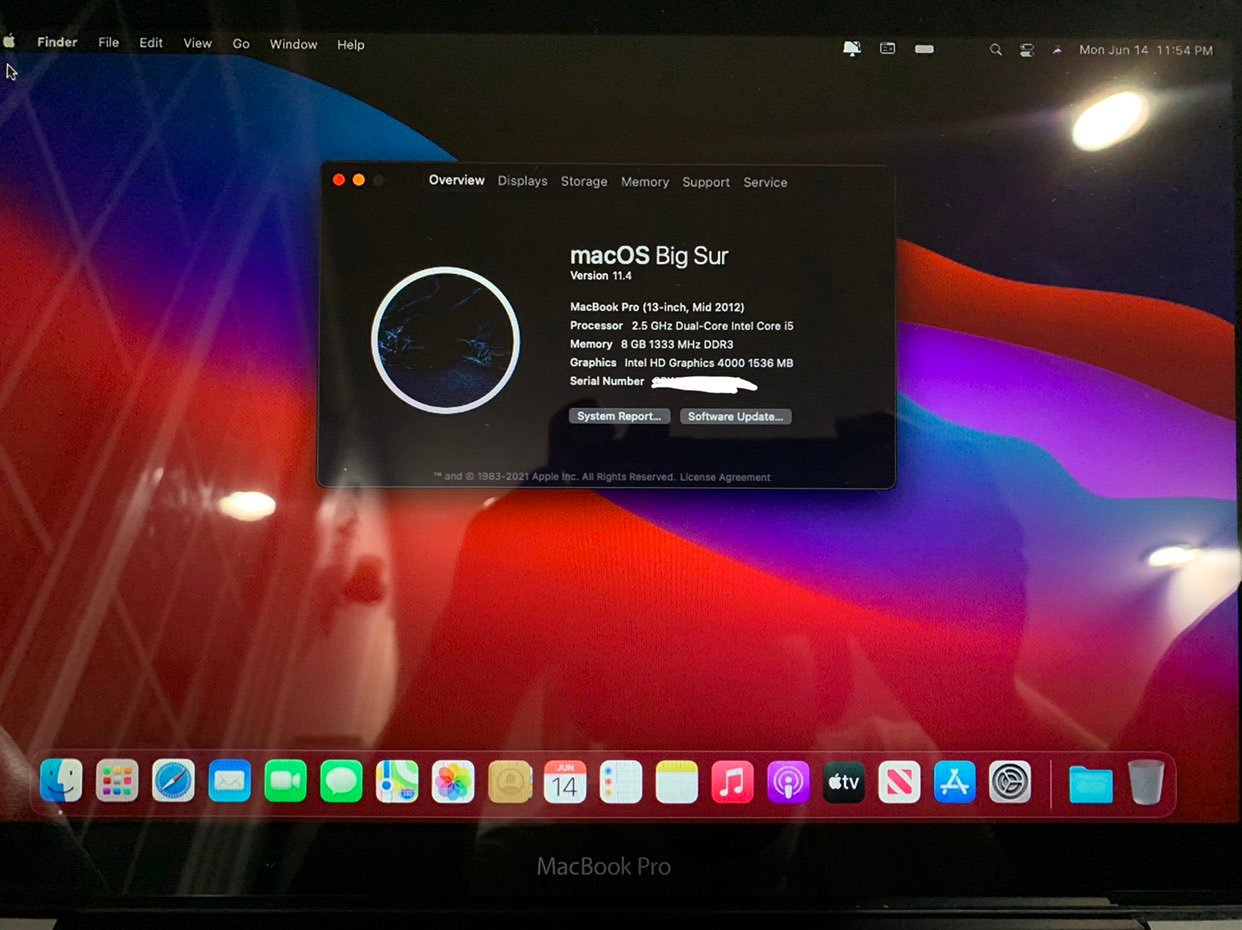Screen dimensions: 1242x930
Task: Open the Window menu
Action: (293, 44)
